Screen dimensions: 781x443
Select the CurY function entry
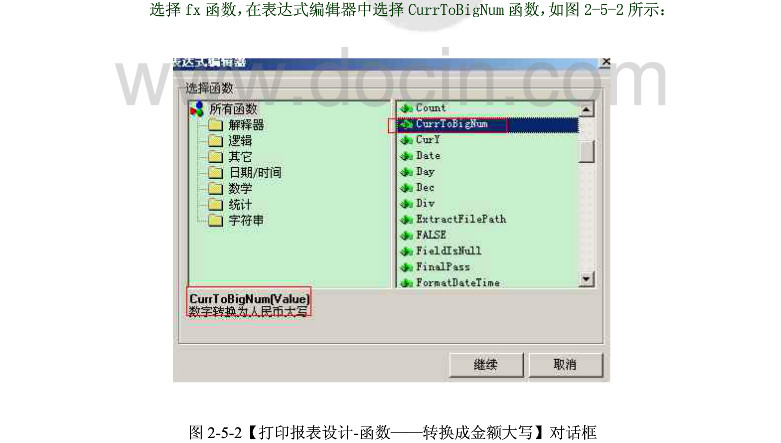pos(428,140)
